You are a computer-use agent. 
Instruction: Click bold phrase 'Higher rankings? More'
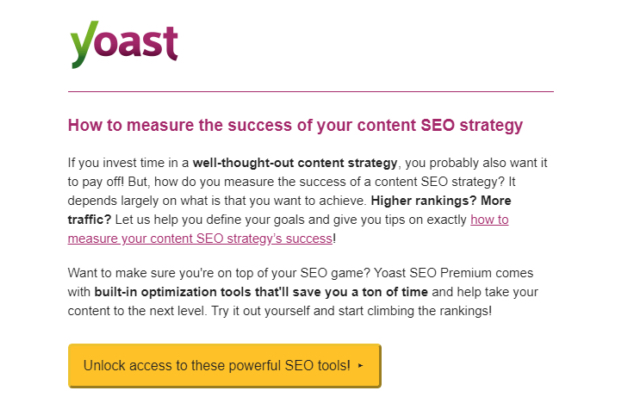(x=441, y=201)
